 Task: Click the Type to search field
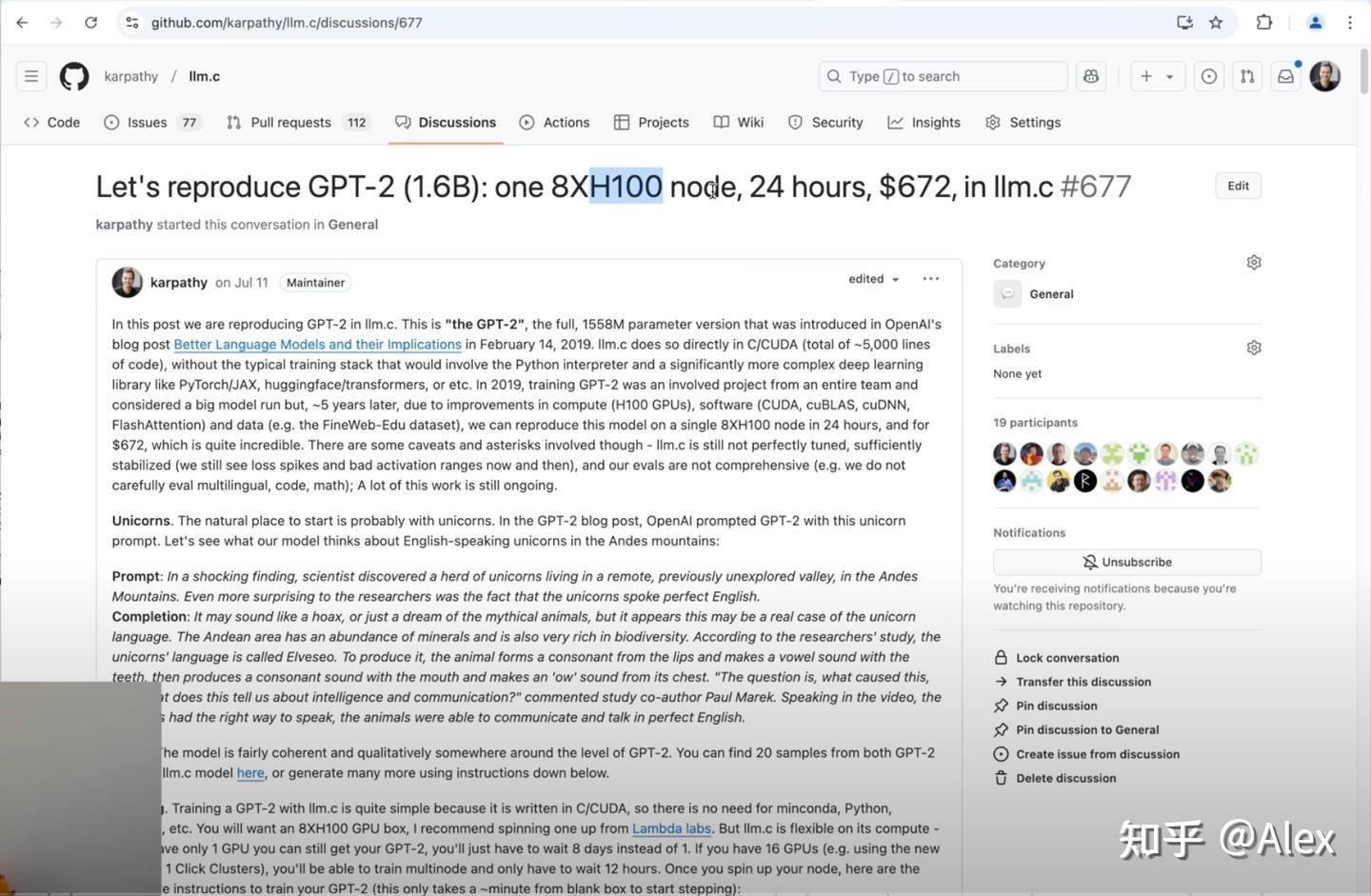[x=943, y=75]
